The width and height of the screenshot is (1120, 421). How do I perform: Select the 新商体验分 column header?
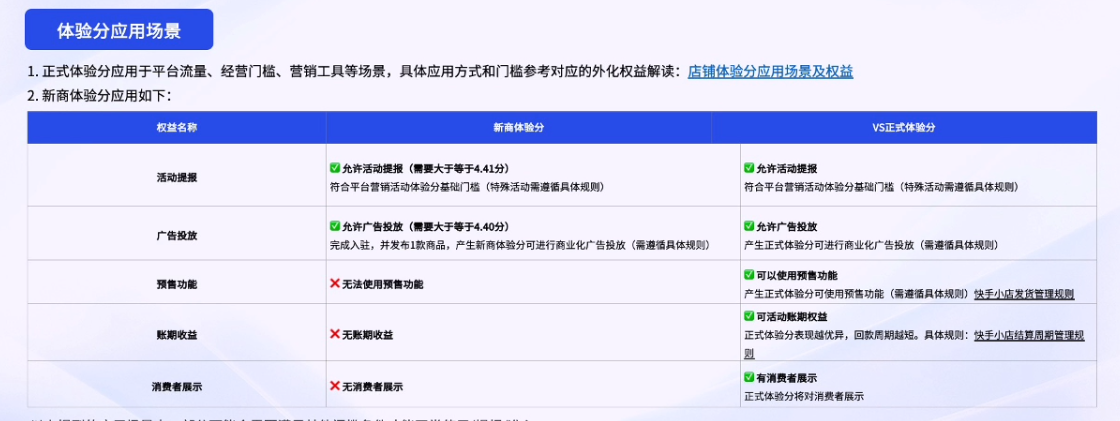[518, 127]
